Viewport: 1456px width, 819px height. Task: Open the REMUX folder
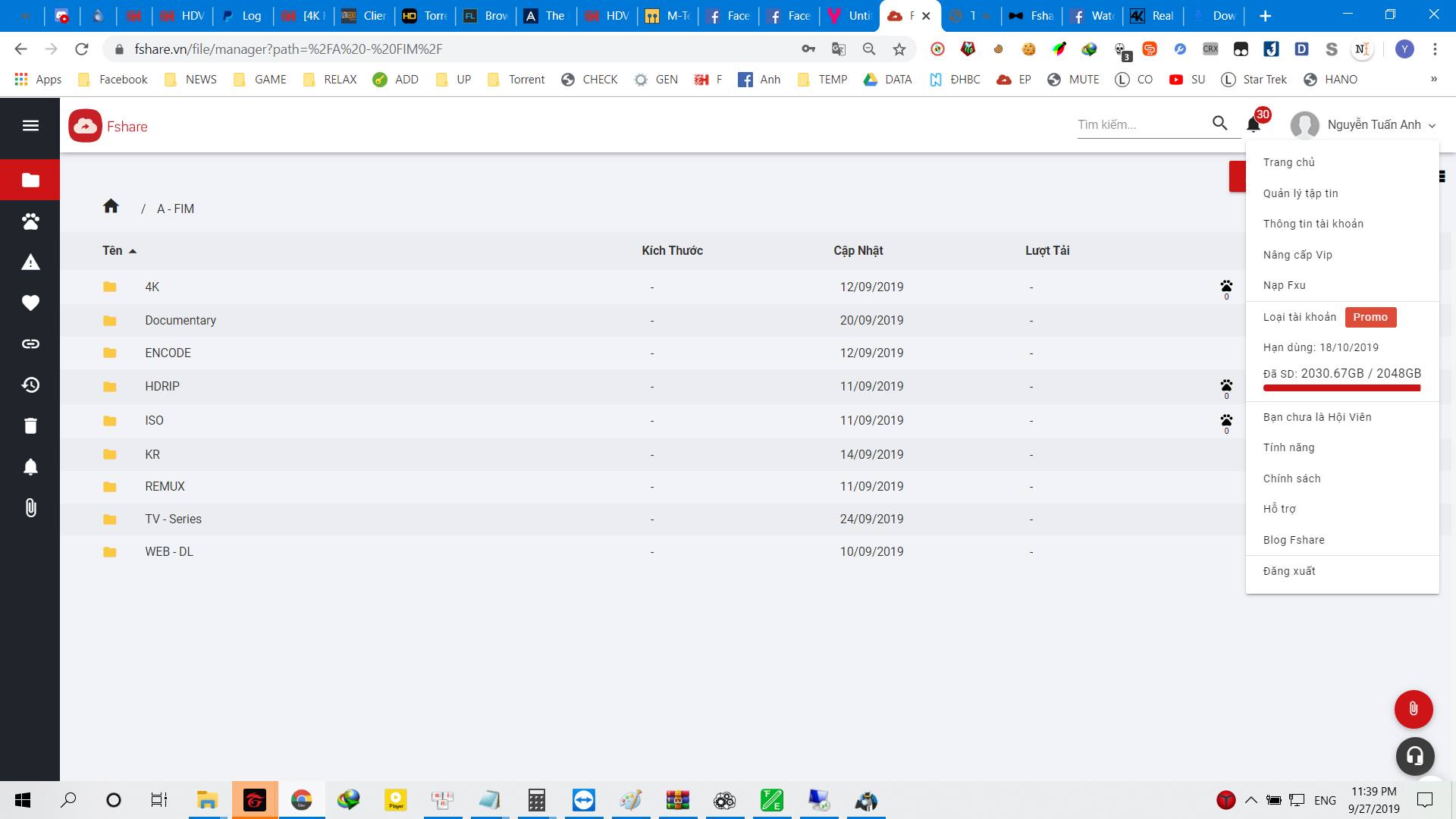point(165,486)
